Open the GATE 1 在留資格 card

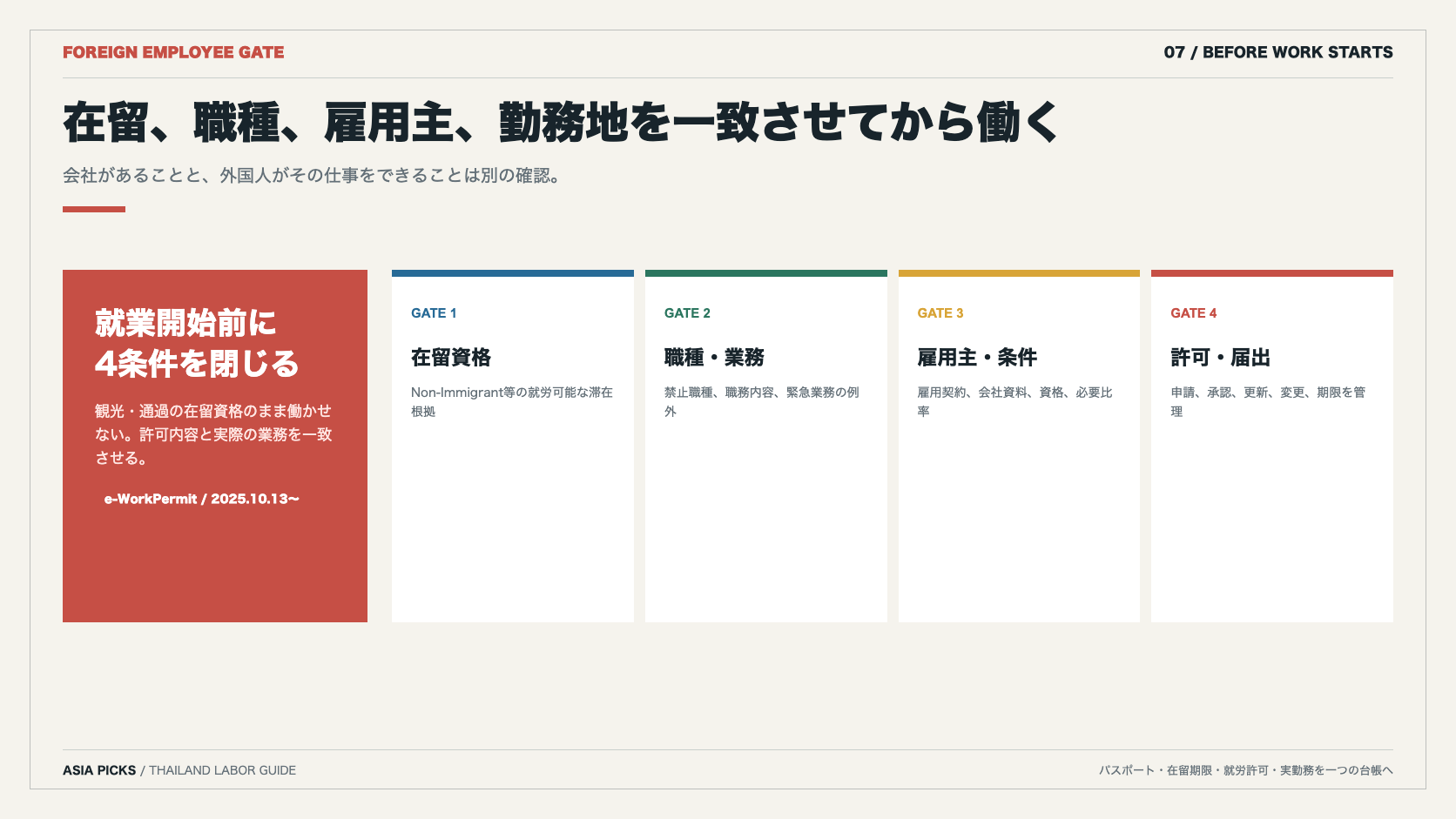point(513,446)
